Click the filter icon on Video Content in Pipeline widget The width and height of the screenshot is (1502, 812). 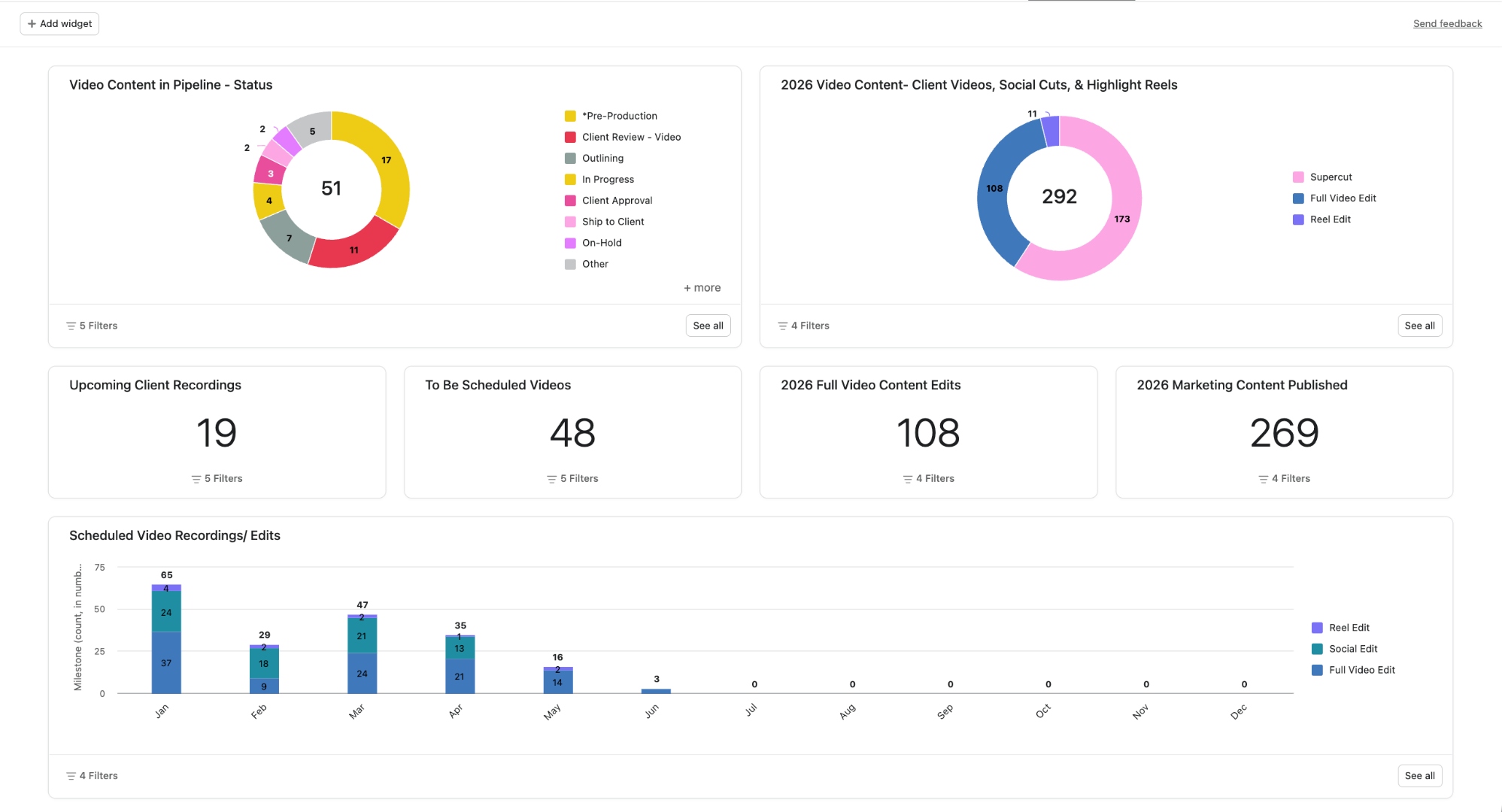(71, 326)
